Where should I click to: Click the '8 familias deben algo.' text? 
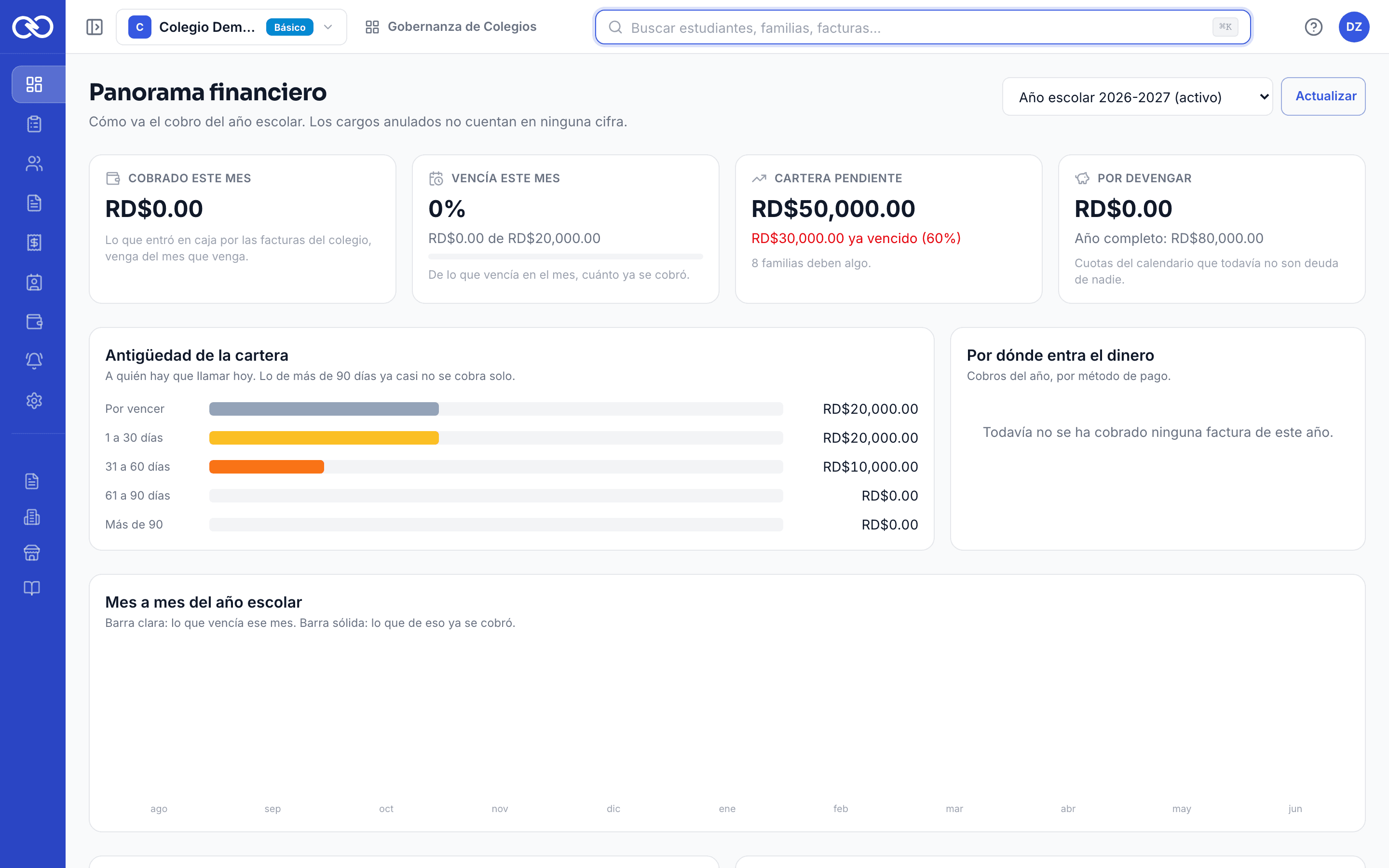click(x=811, y=263)
